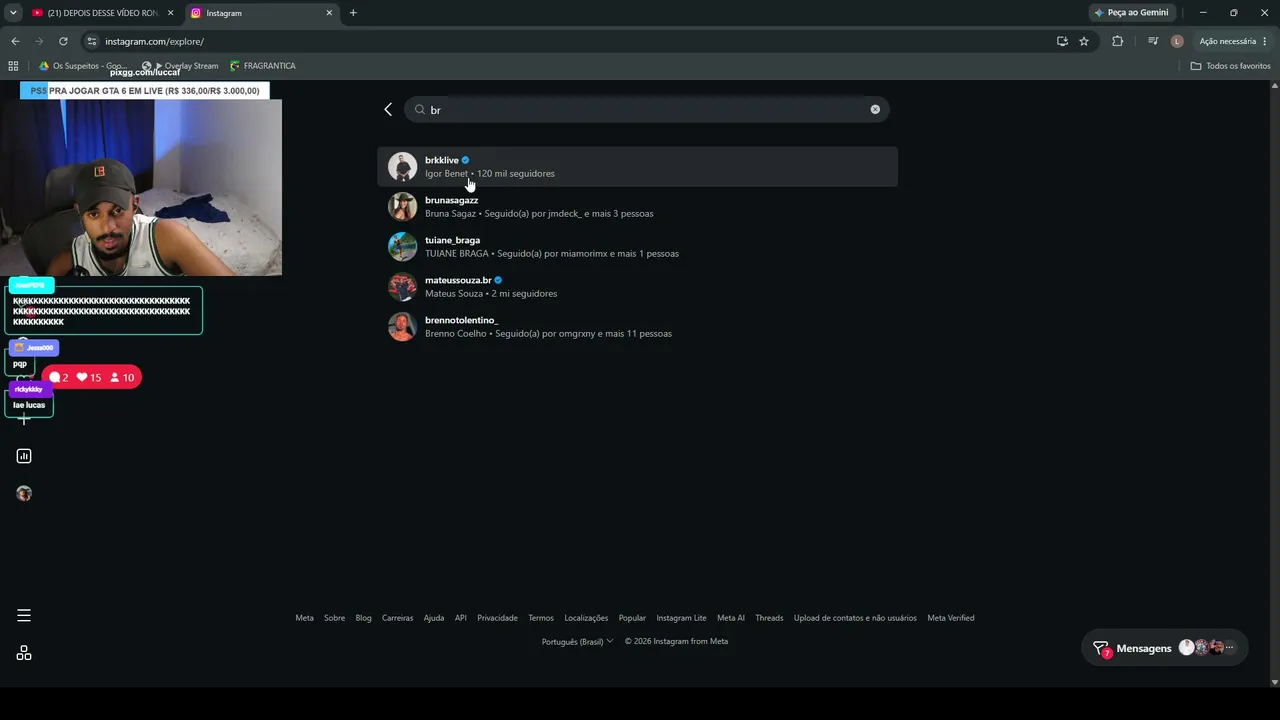View site information for instagram.com
Viewport: 1280px width, 720px height.
tap(92, 41)
